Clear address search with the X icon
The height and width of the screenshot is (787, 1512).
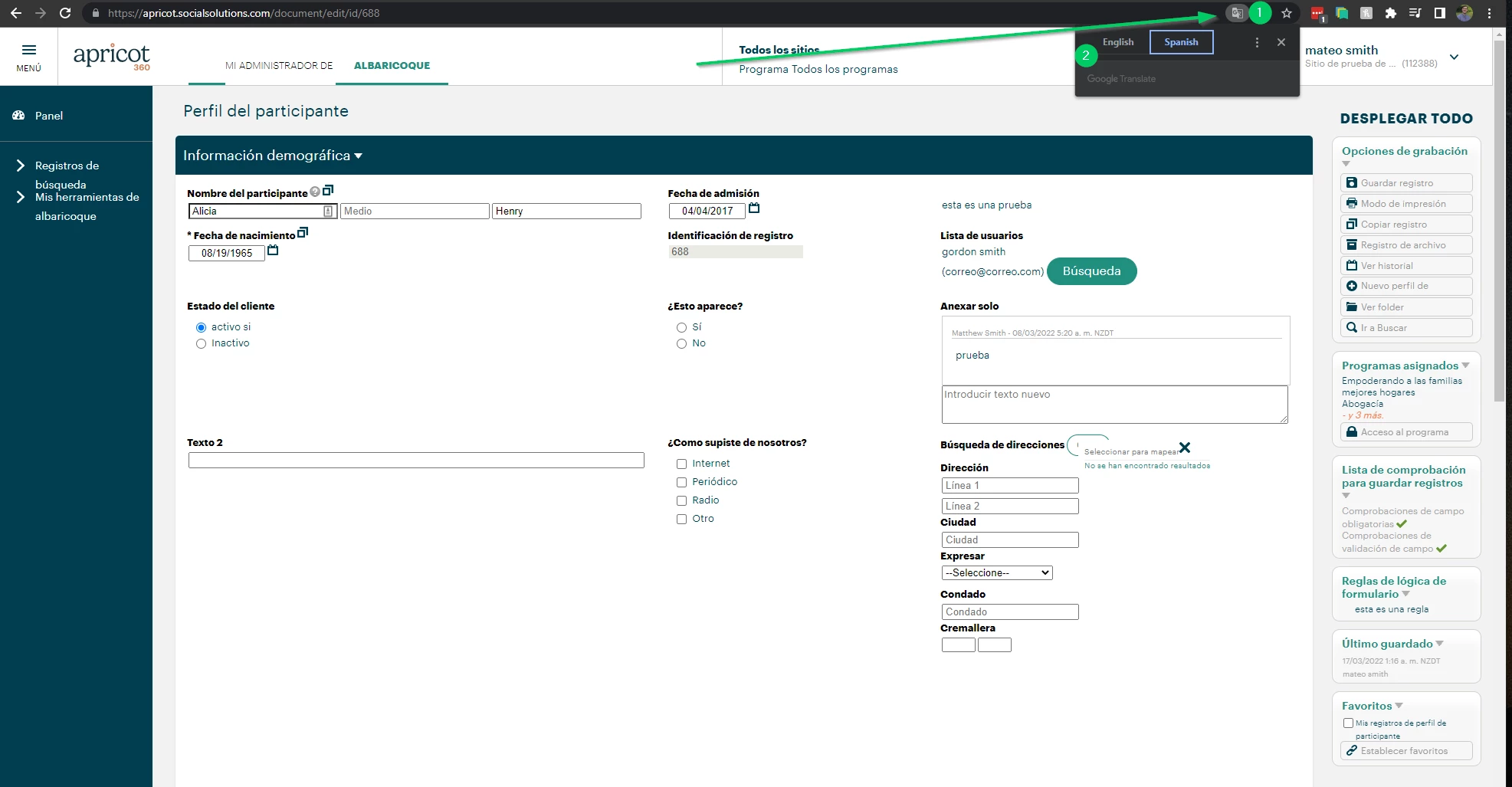[1185, 448]
